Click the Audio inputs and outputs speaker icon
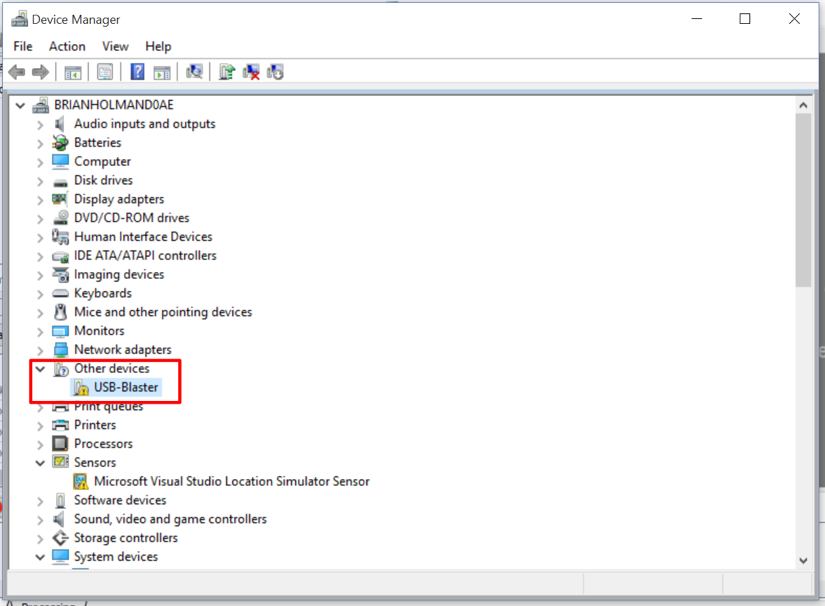The width and height of the screenshot is (825, 606). click(x=59, y=124)
